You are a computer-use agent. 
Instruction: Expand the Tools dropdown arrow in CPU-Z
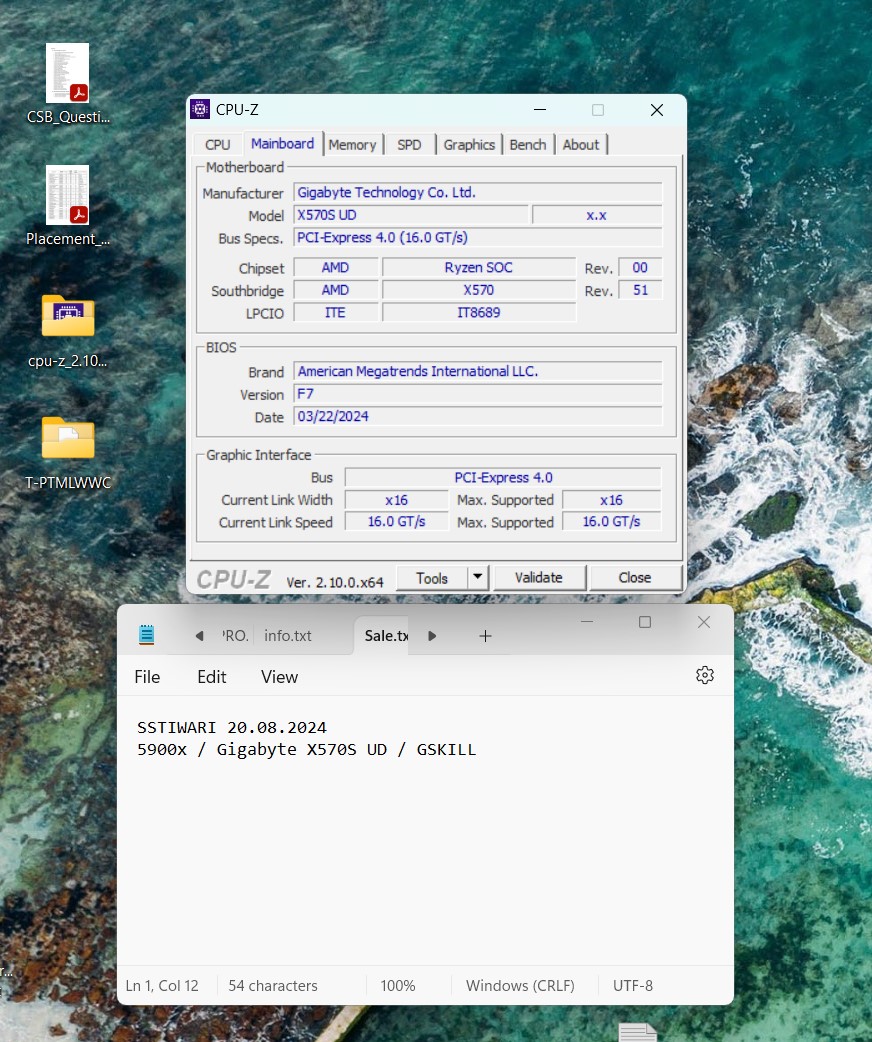tap(477, 577)
